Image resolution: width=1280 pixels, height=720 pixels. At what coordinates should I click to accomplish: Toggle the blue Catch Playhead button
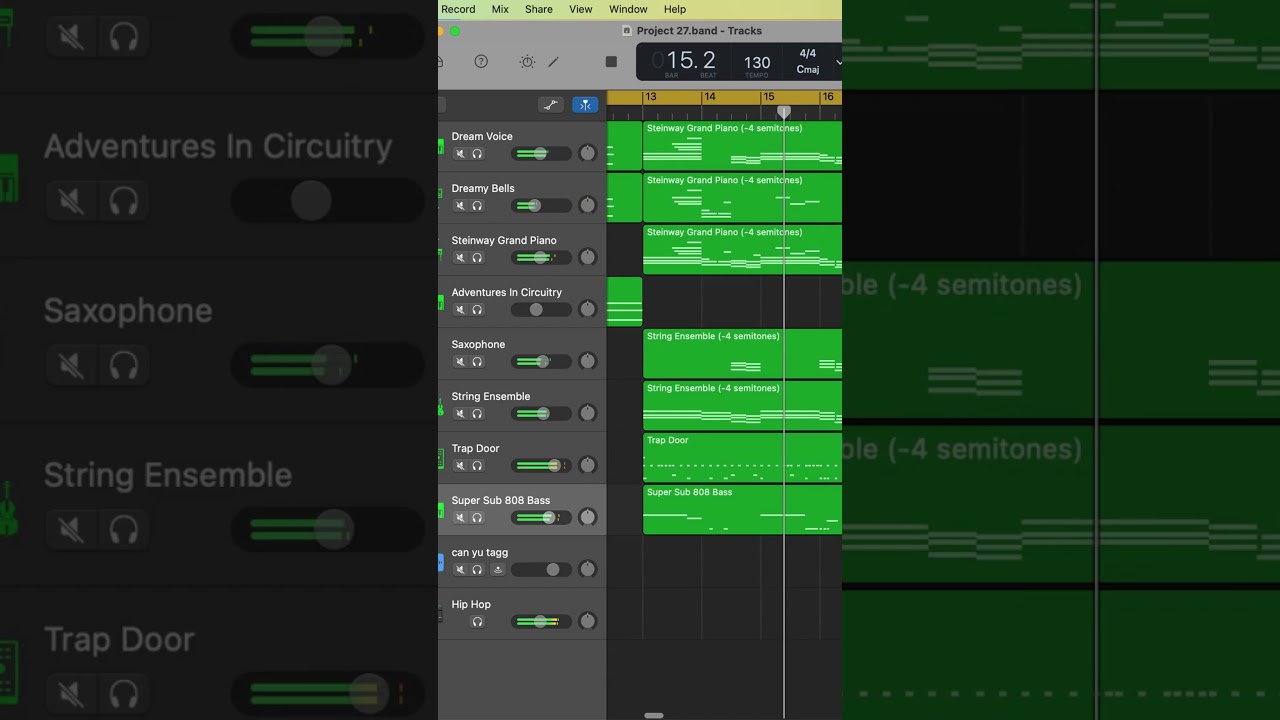pos(585,104)
